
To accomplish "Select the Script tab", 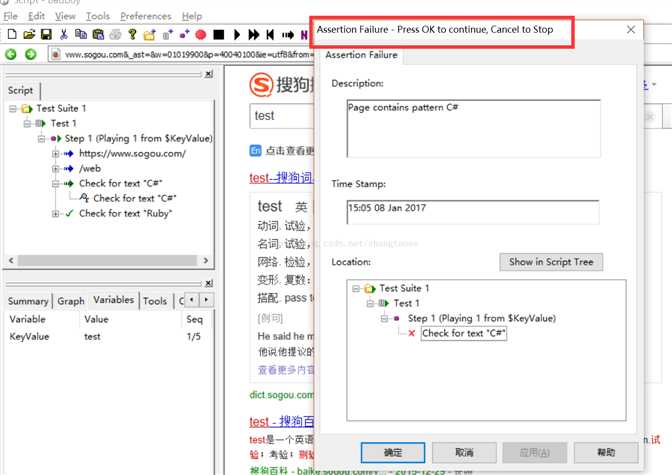I will pyautogui.click(x=21, y=90).
